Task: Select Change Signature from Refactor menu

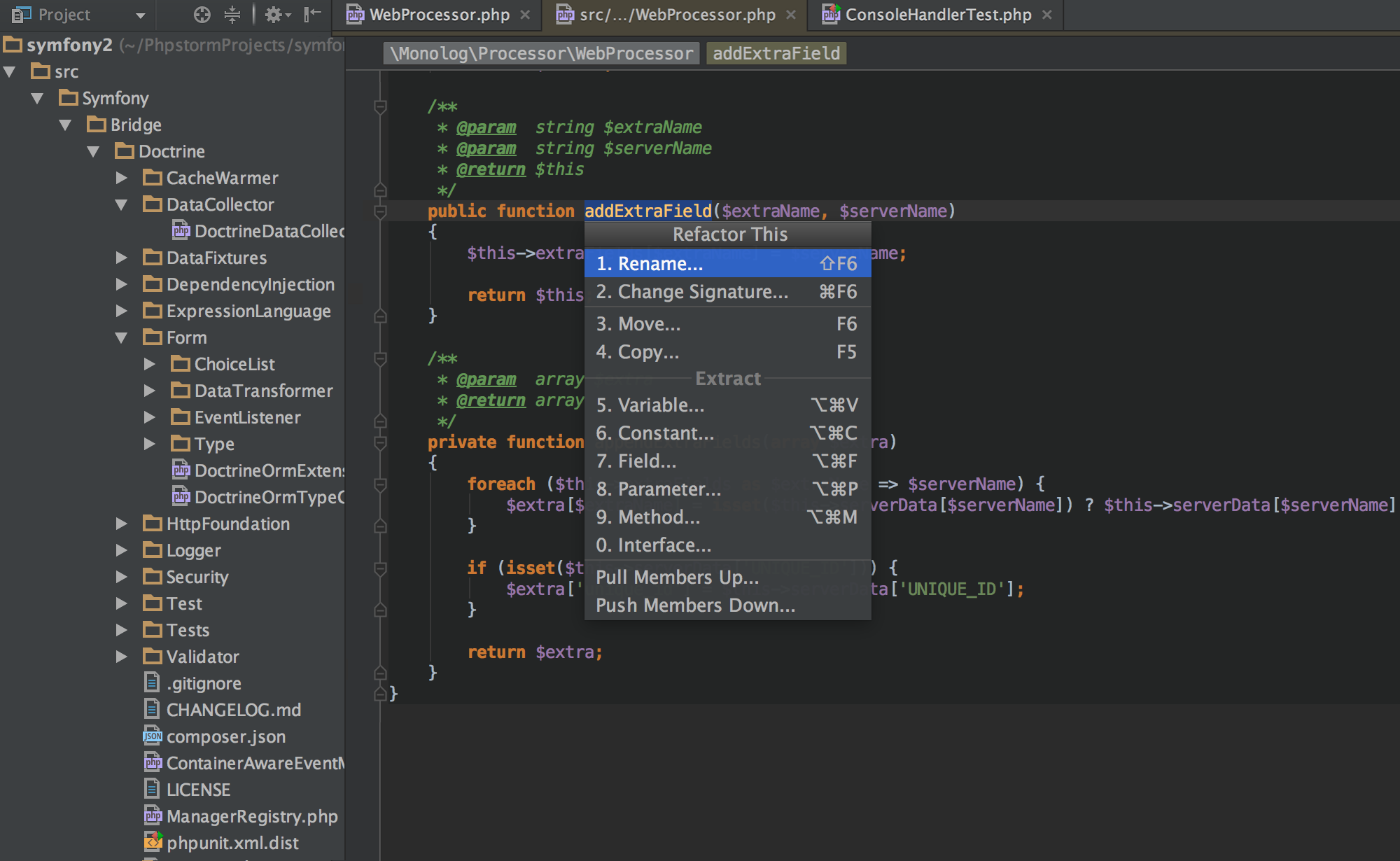Action: point(693,292)
